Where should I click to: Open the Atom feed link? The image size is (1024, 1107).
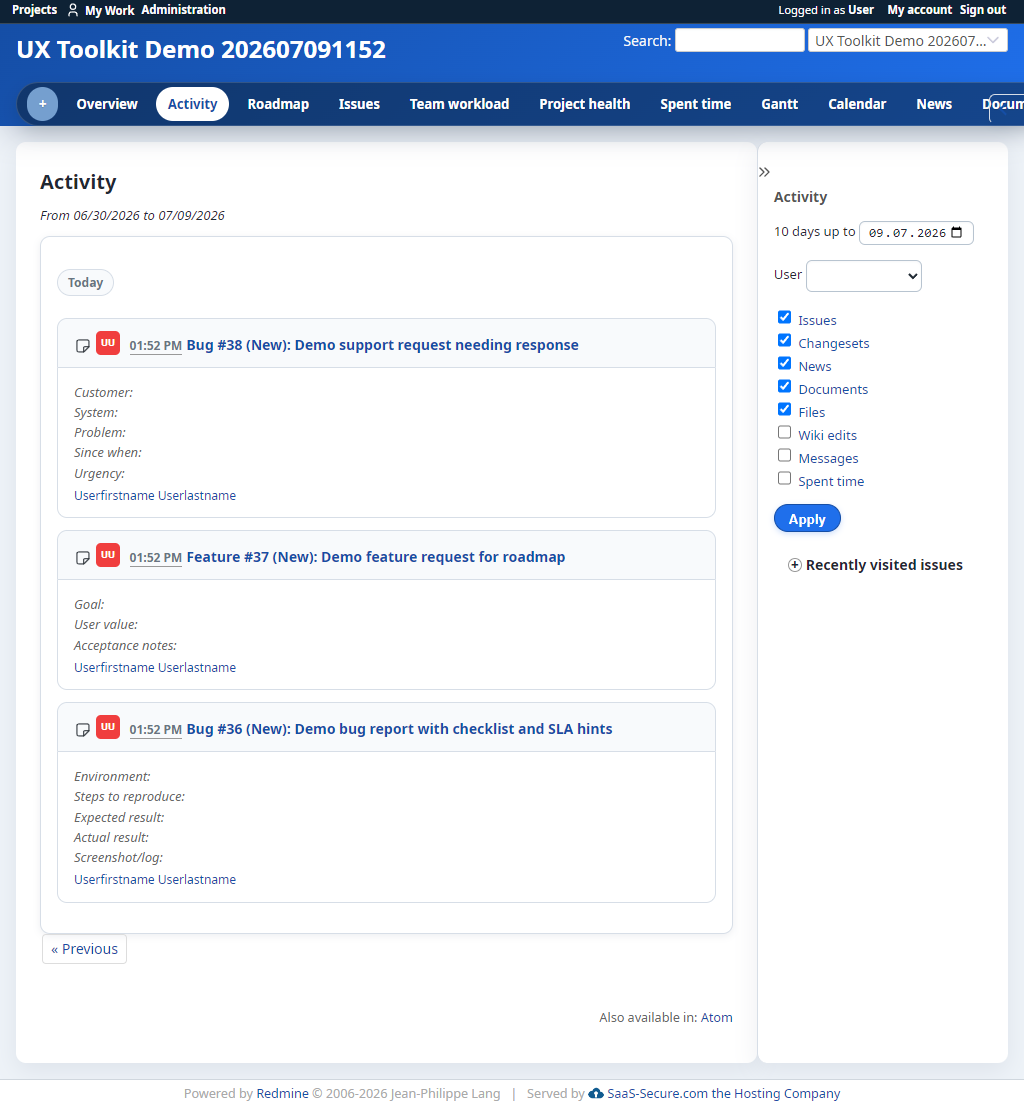[716, 1017]
